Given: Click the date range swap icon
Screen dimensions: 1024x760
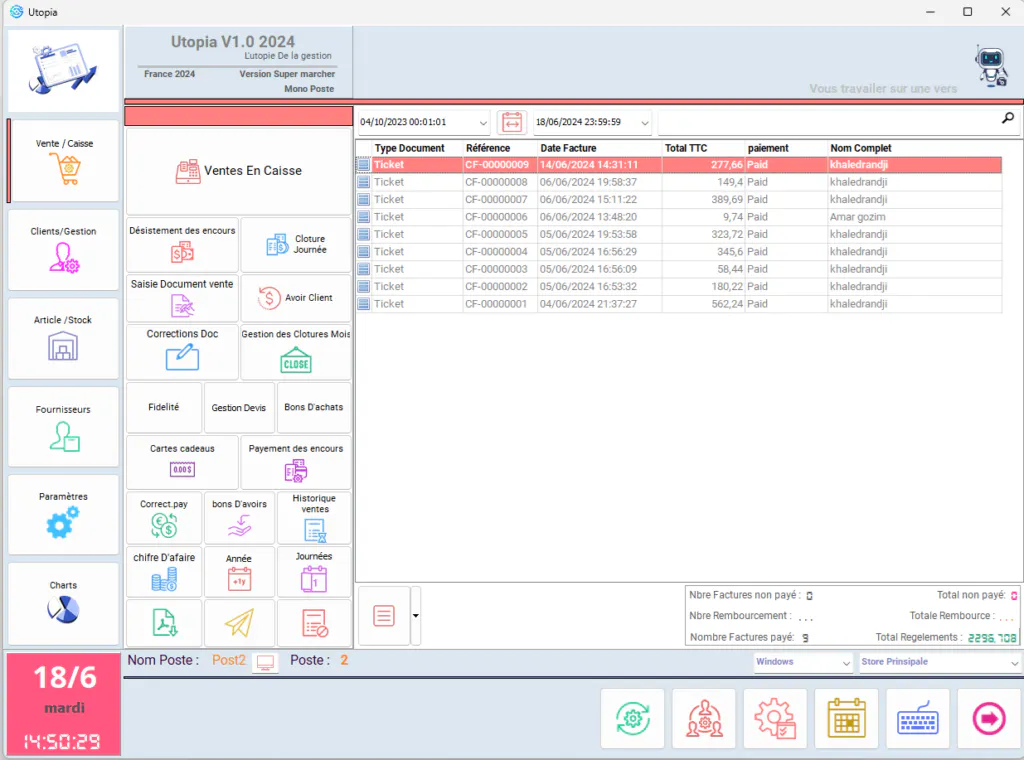Looking at the screenshot, I should pos(512,122).
